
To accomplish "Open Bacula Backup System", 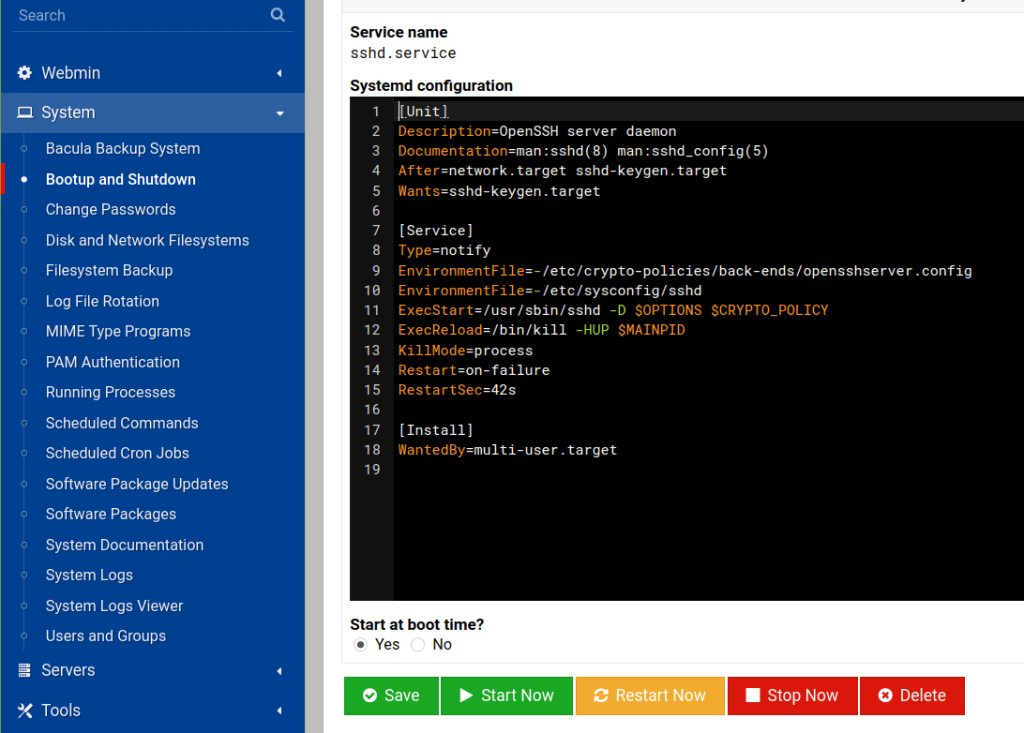I will [x=123, y=148].
